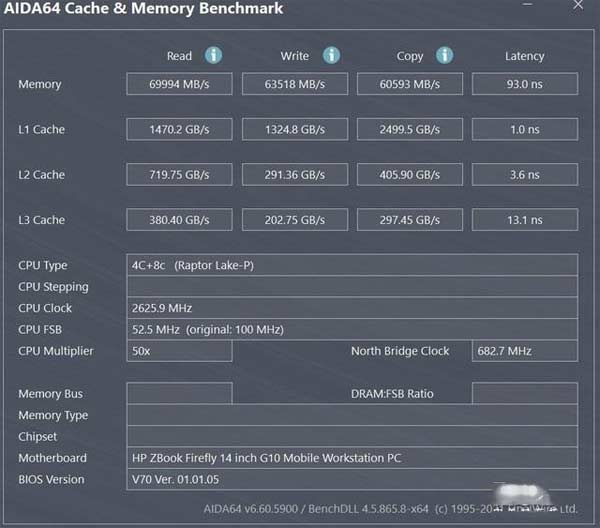Click the info icon next to Read

[x=214, y=56]
